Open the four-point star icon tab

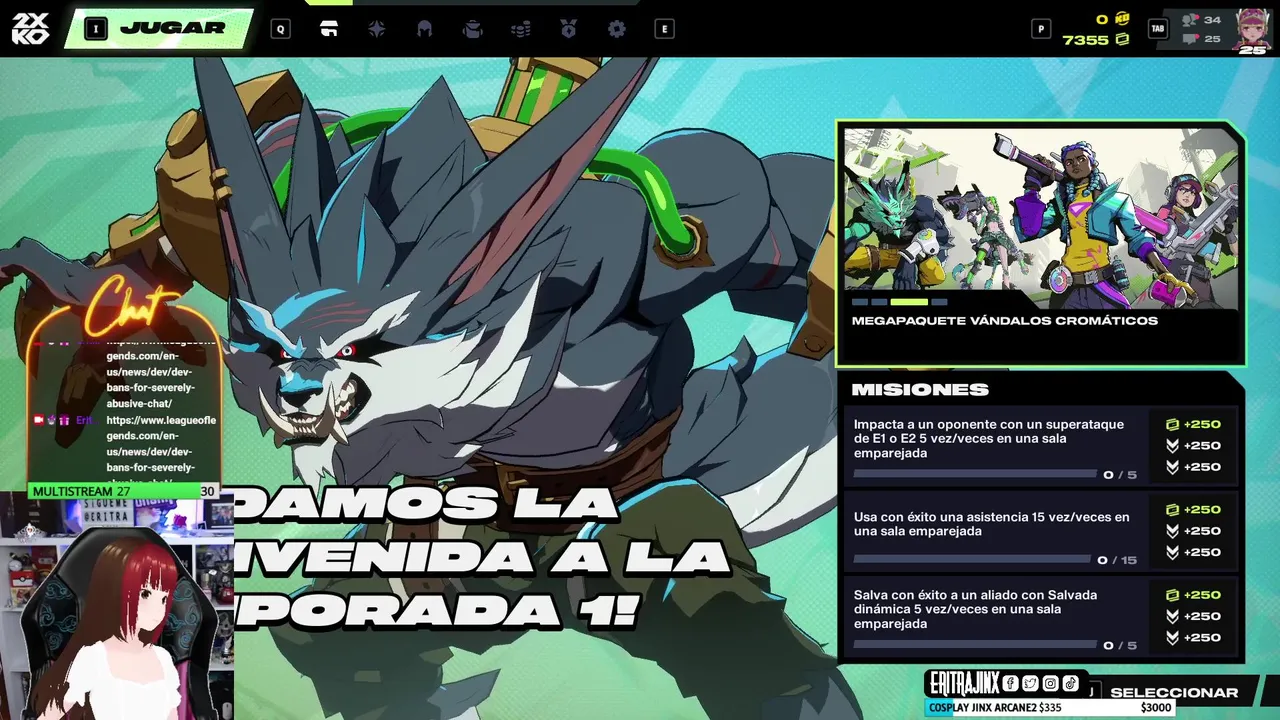click(x=376, y=29)
